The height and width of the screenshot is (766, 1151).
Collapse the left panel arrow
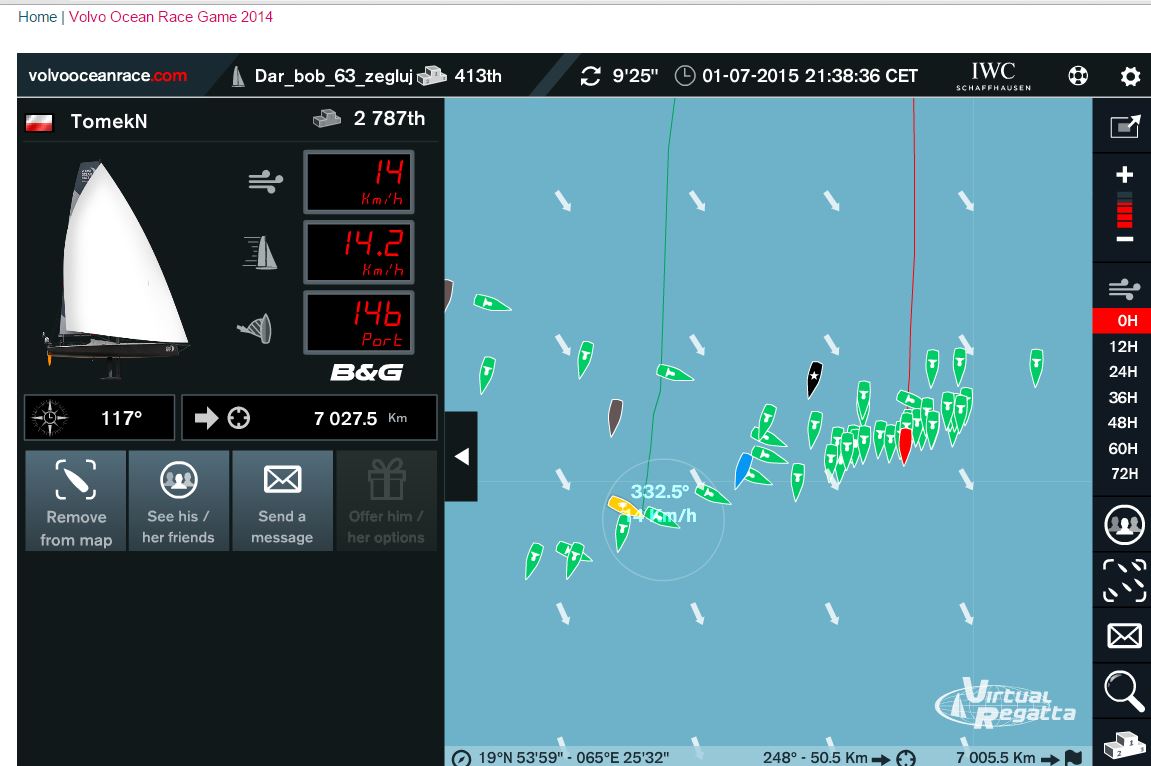[x=462, y=456]
